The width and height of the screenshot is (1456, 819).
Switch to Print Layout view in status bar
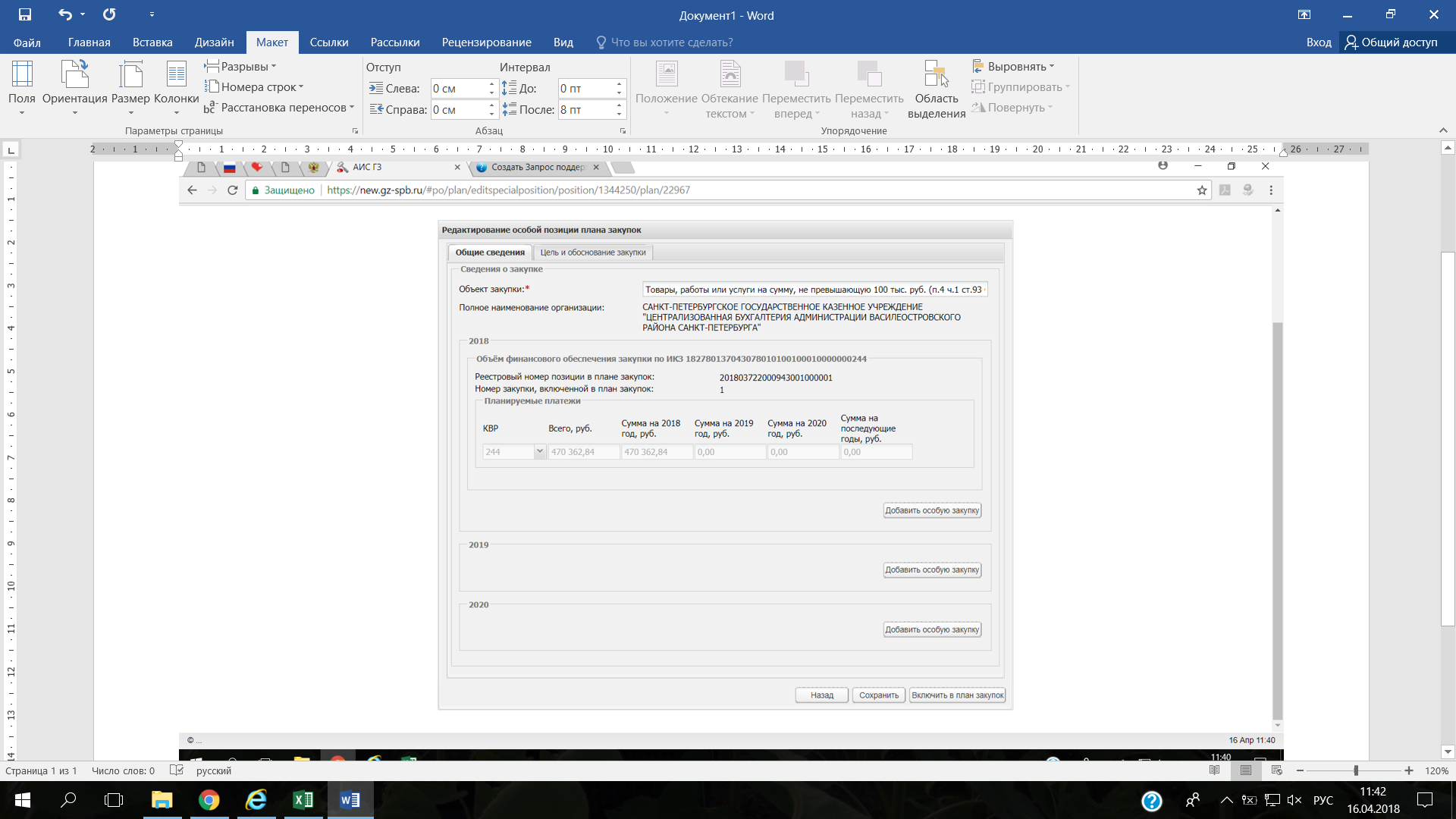point(1246,770)
